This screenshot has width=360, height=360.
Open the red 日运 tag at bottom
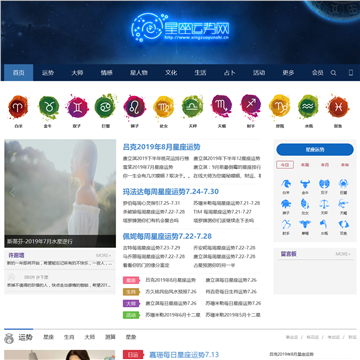pyautogui.click(x=133, y=355)
